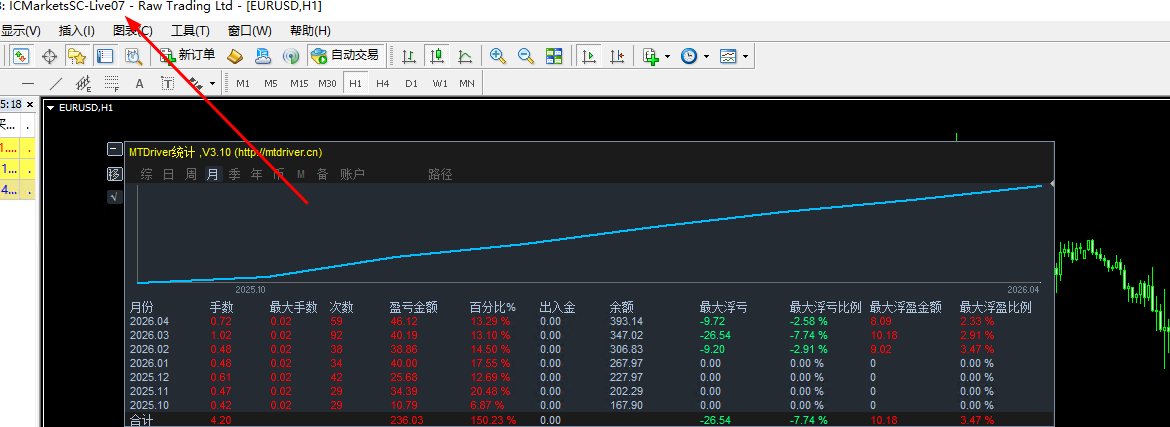The height and width of the screenshot is (427, 1170).
Task: Expand the arrows tool dropdown arrow
Action: pyautogui.click(x=213, y=84)
